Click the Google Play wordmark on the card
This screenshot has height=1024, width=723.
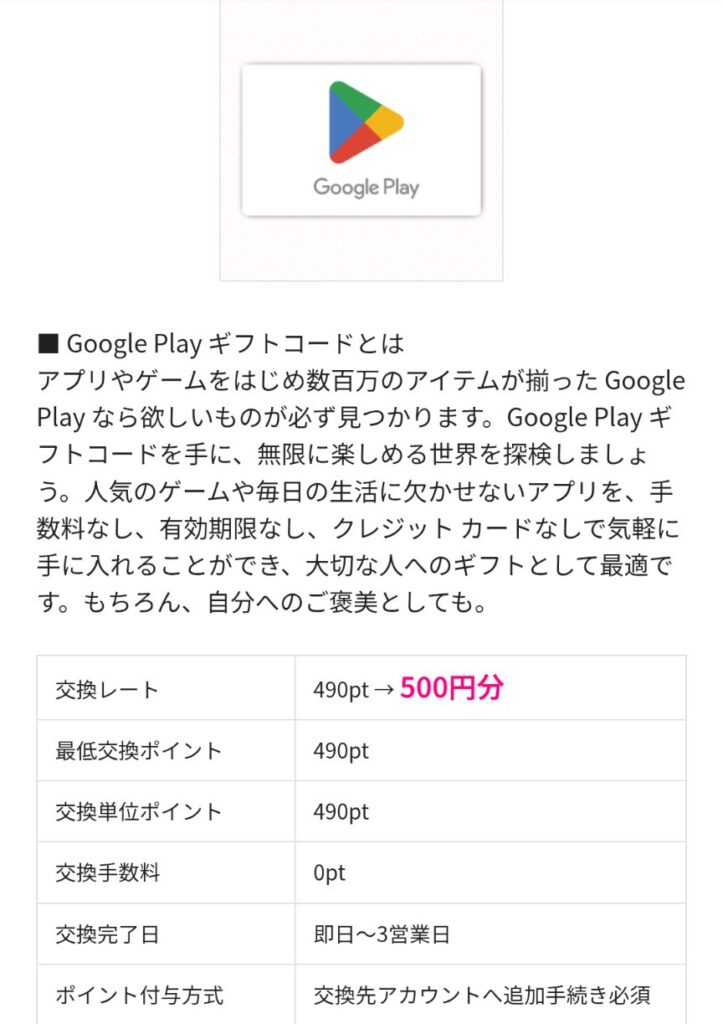(366, 187)
